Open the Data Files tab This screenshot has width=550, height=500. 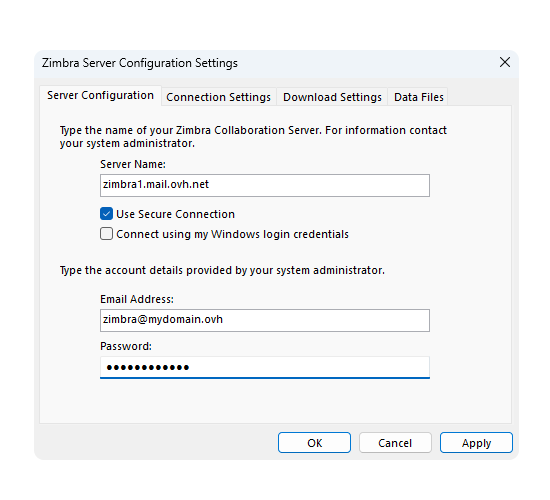pos(418,97)
